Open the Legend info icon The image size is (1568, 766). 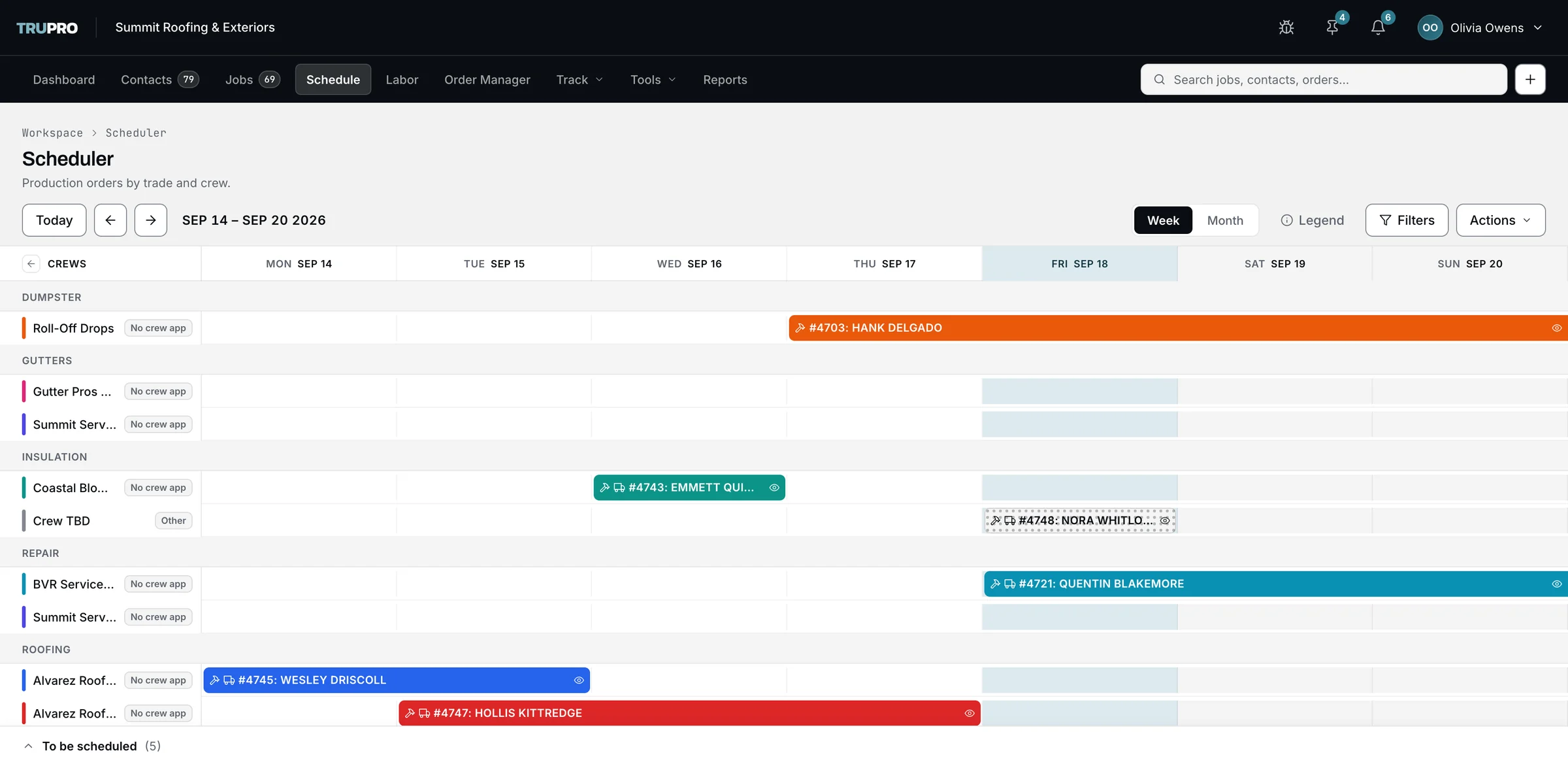(1286, 220)
